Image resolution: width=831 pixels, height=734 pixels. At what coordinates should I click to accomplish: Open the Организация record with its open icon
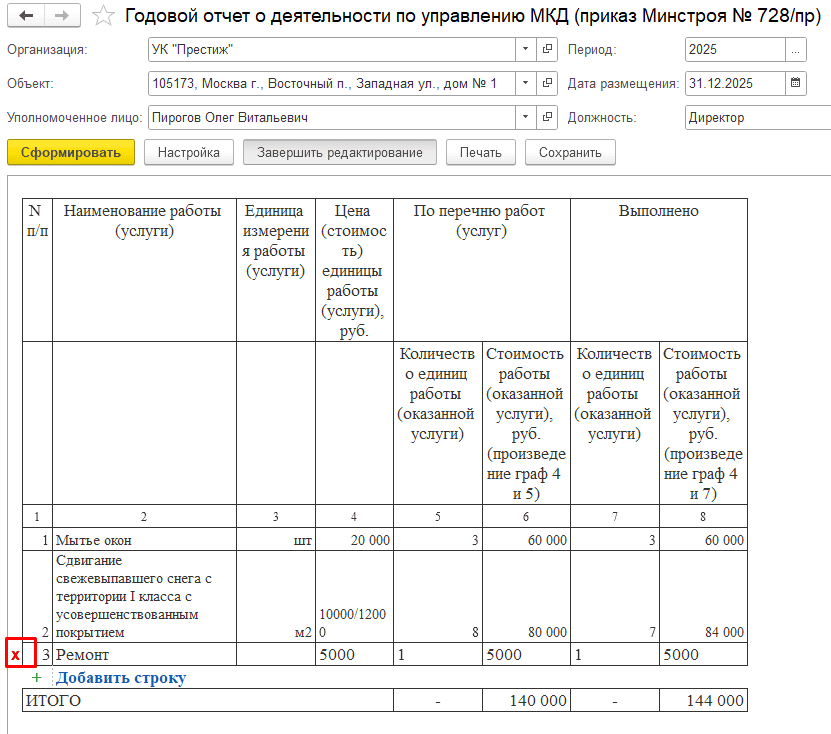548,49
